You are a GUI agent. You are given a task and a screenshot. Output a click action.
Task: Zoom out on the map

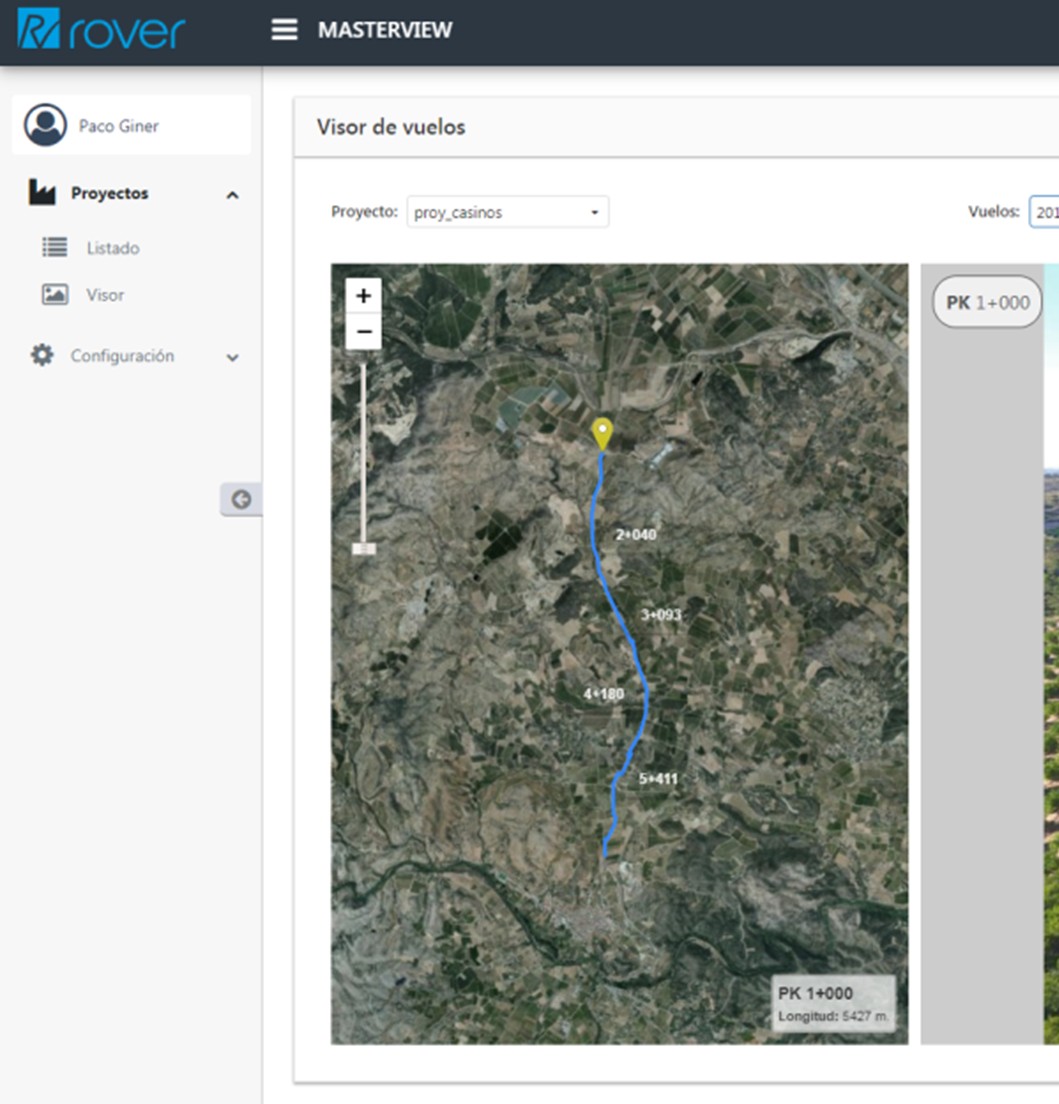[363, 331]
